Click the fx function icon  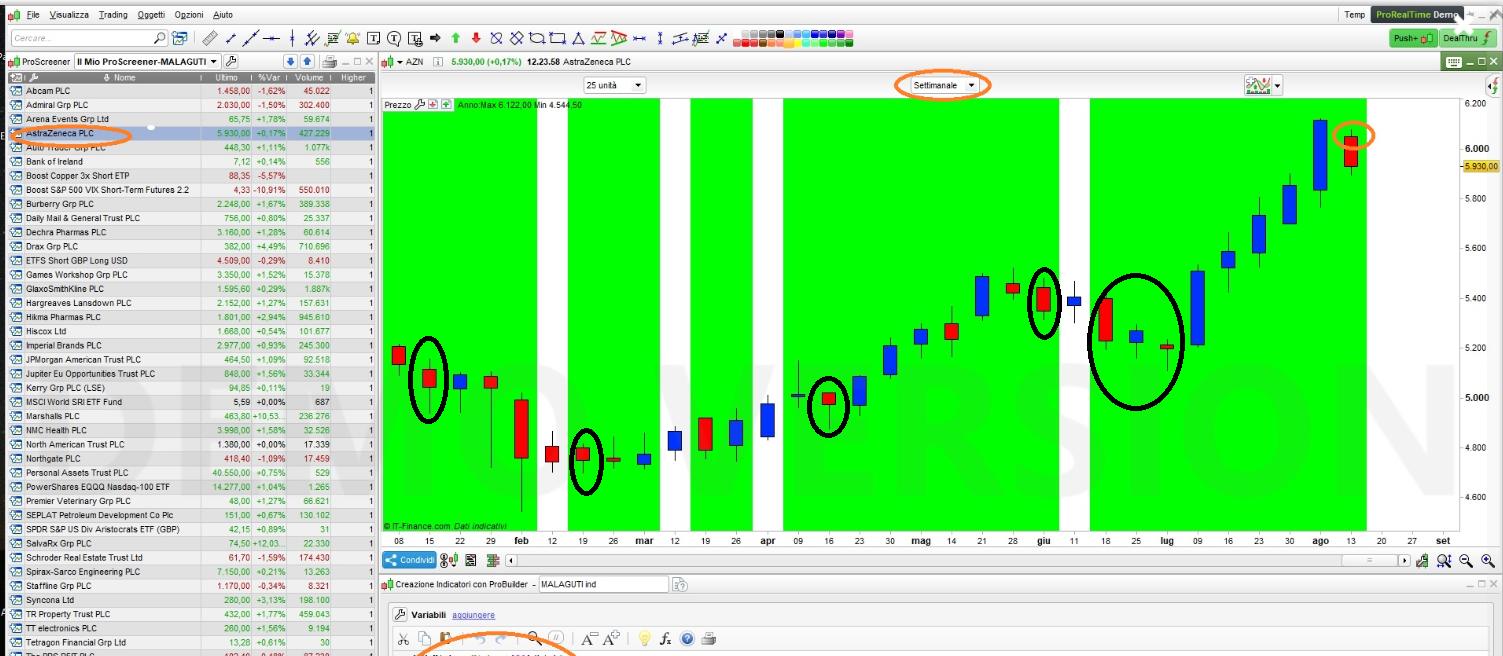[666, 638]
